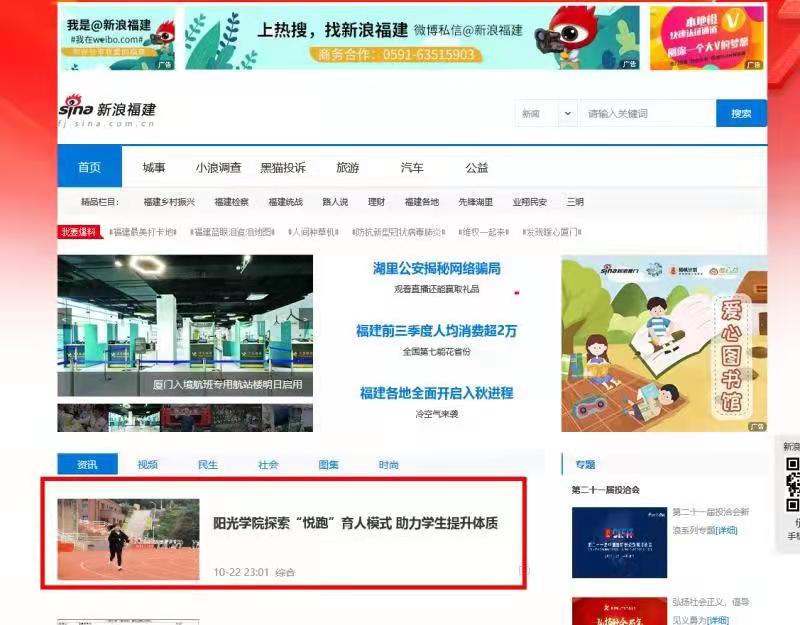Viewport: 800px width, 625px height.
Task: Open the 小浪调查 navigation item
Action: [218, 168]
